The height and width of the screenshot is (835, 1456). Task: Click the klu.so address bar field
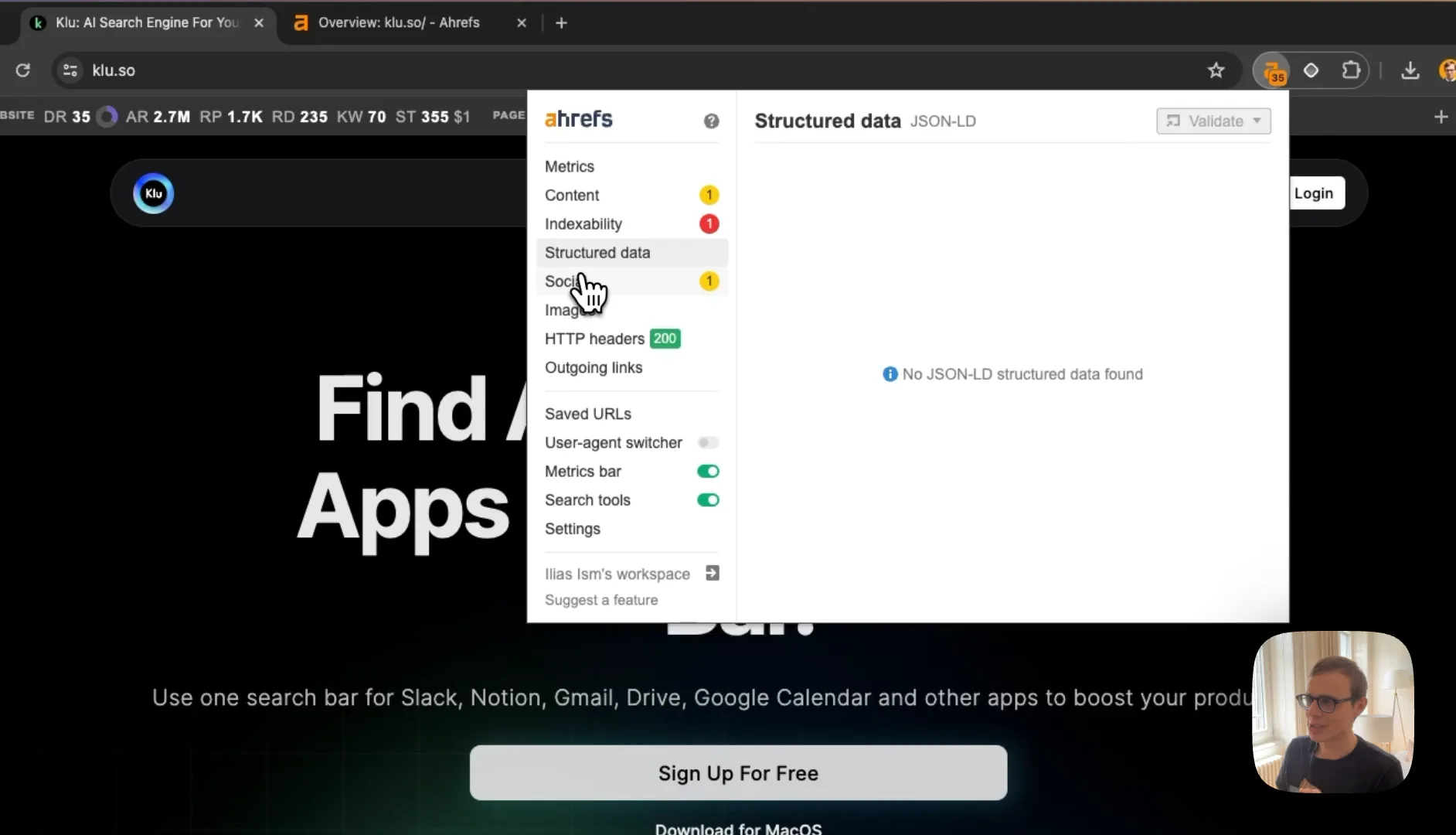(x=641, y=70)
